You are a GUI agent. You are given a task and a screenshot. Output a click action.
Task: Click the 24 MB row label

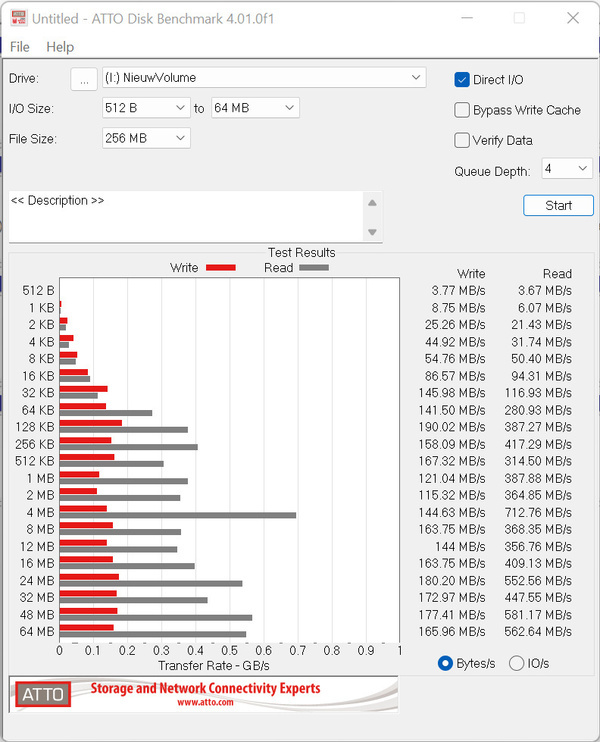37,581
